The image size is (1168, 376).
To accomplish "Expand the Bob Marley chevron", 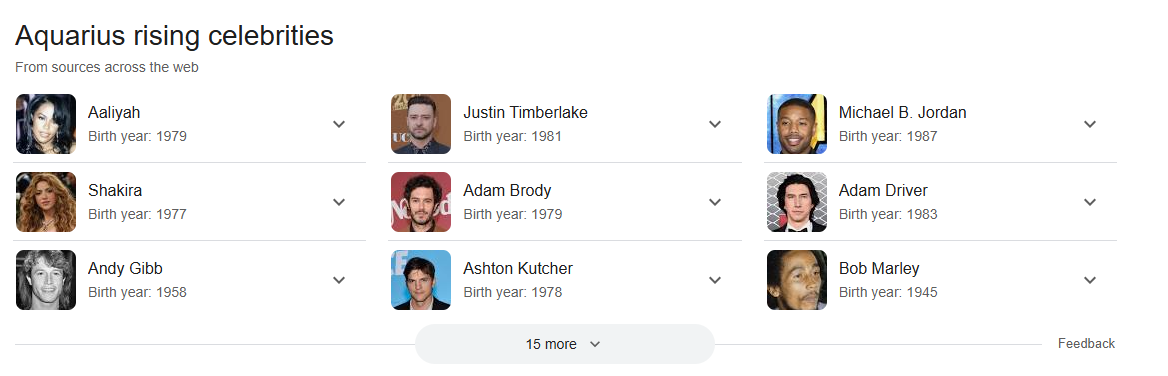I will pos(1090,280).
